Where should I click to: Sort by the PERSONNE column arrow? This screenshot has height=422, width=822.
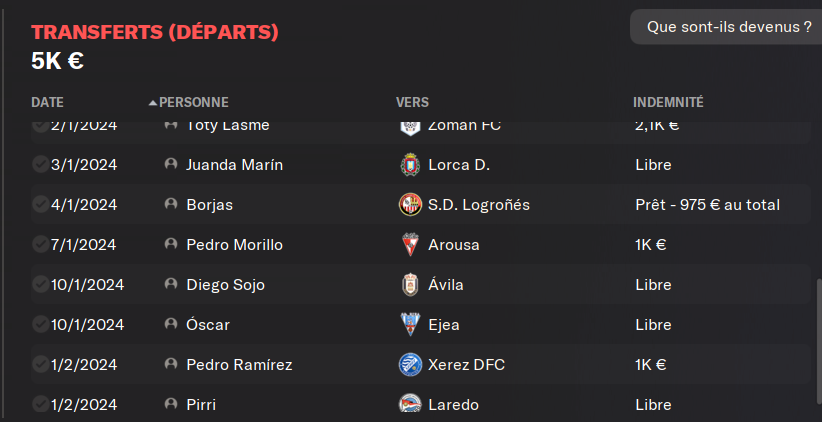[153, 103]
